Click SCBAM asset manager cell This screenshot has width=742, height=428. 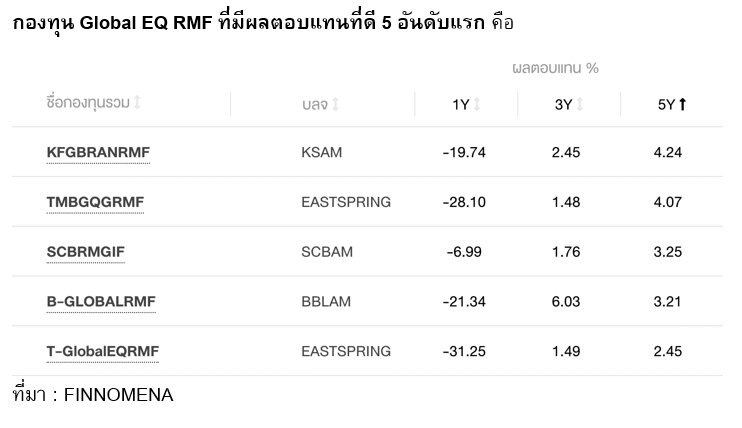[326, 252]
